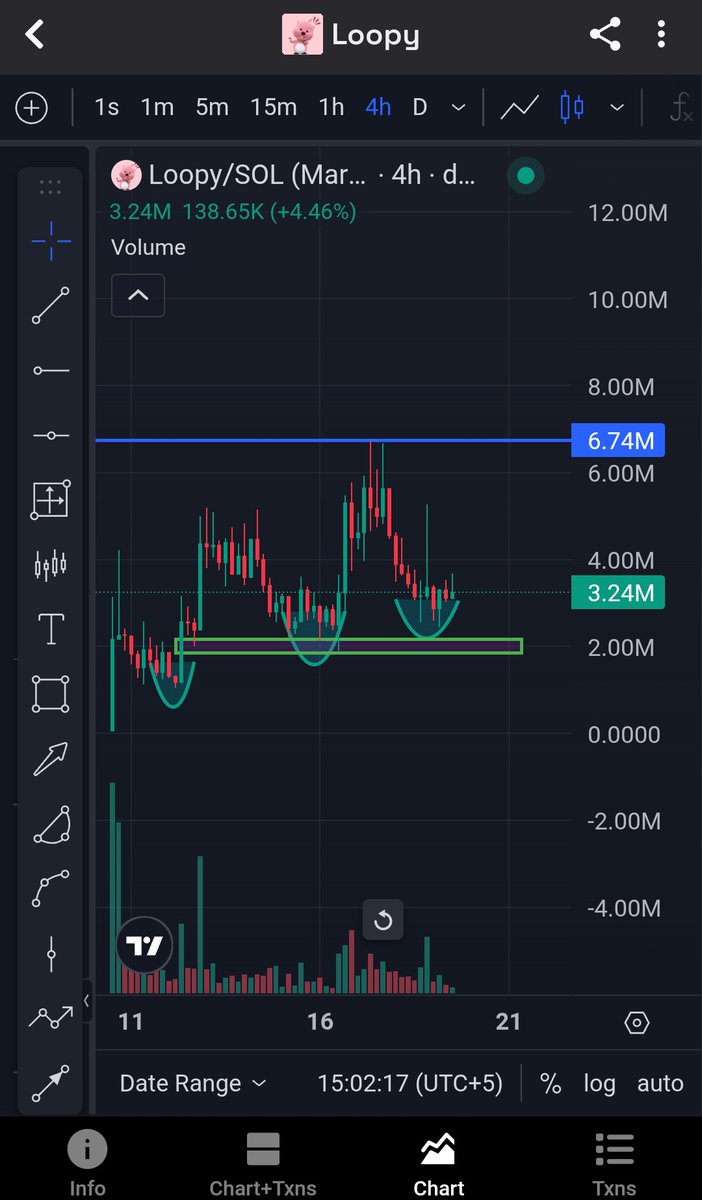Toggle the log scale mode
This screenshot has width=702, height=1200.
[x=600, y=1083]
